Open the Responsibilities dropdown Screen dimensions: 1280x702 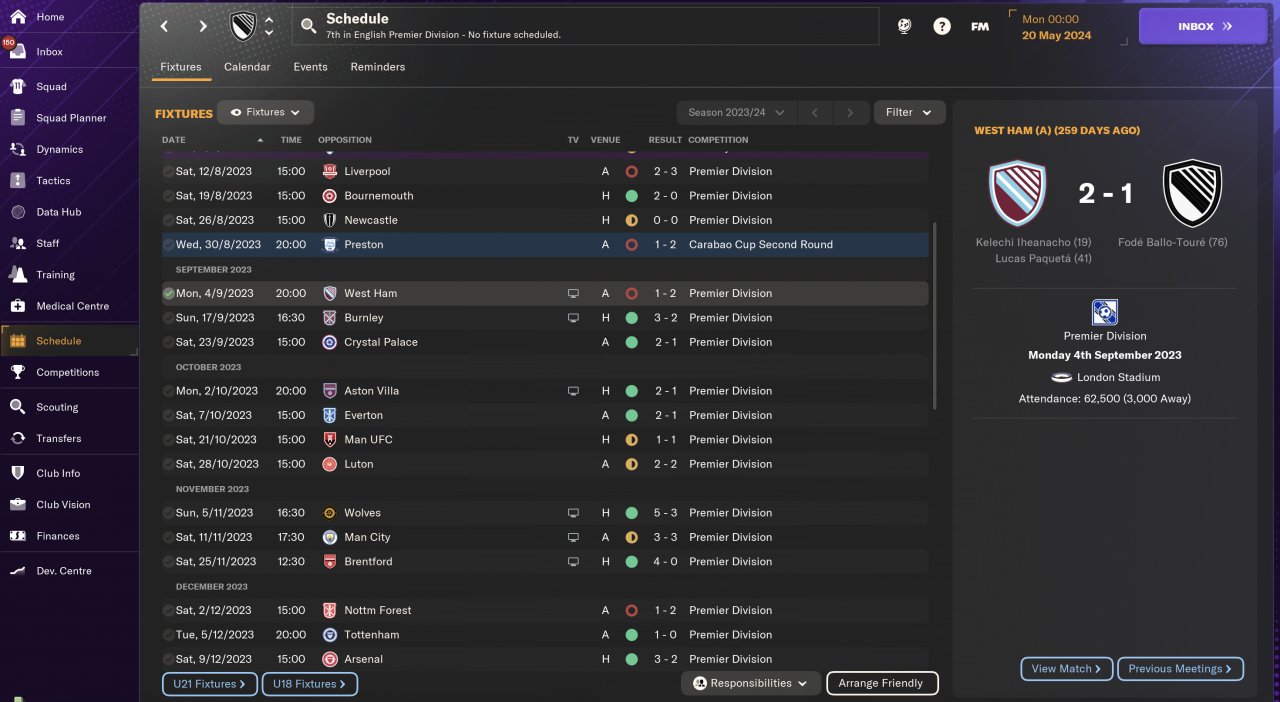pos(751,684)
